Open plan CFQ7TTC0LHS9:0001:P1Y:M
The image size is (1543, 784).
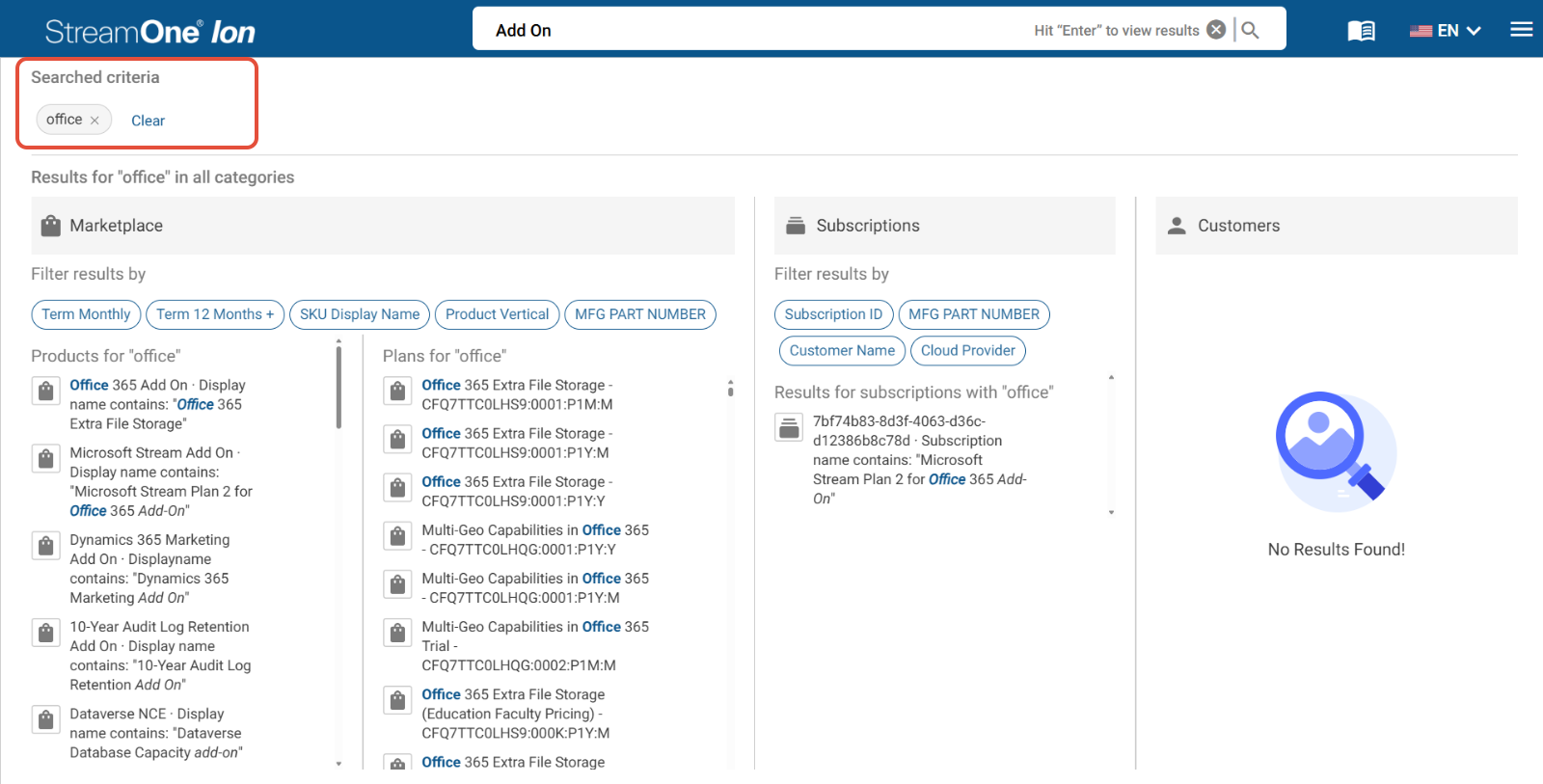pyautogui.click(x=518, y=443)
